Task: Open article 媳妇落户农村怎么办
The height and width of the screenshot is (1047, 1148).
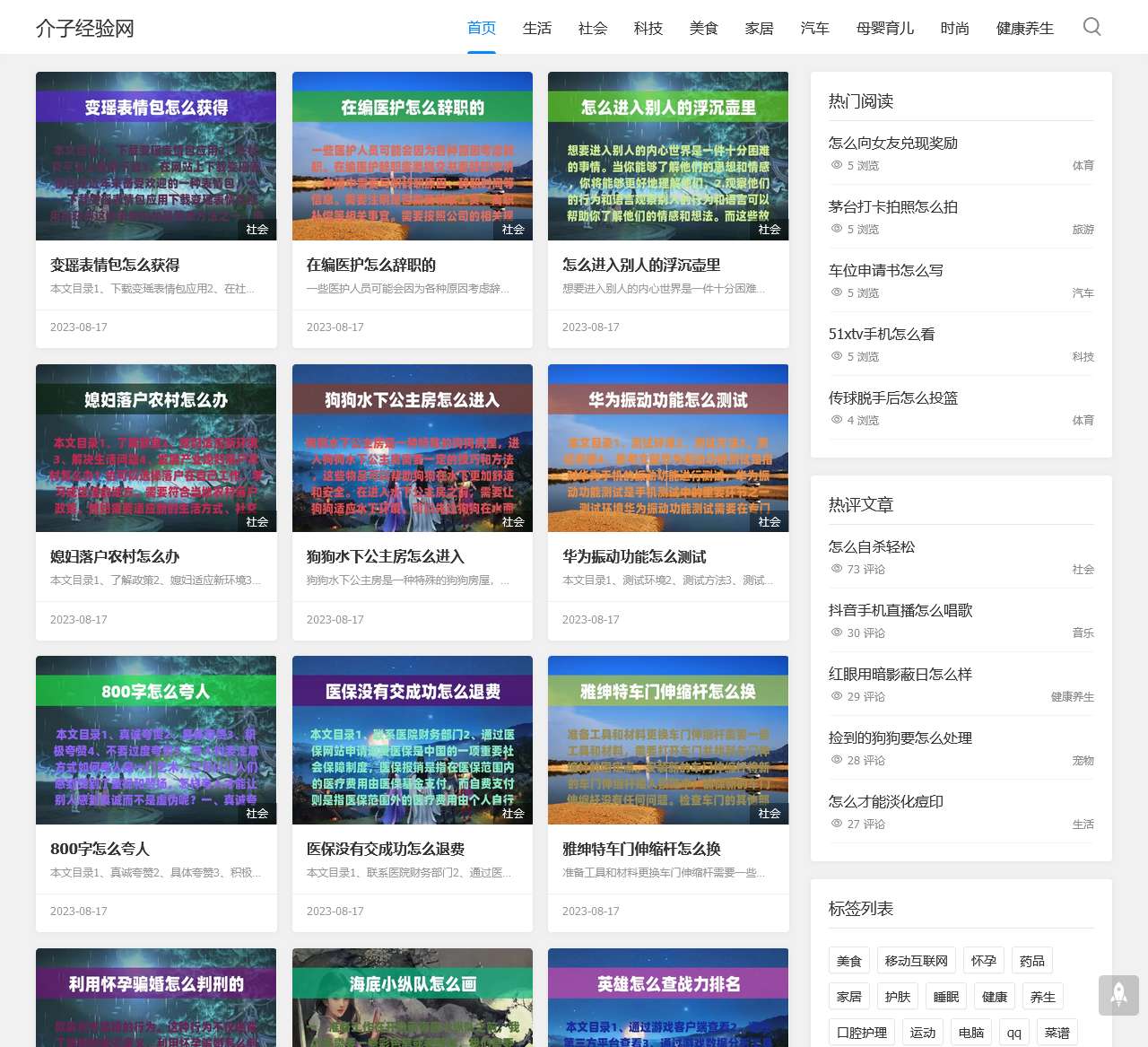Action: click(x=115, y=556)
